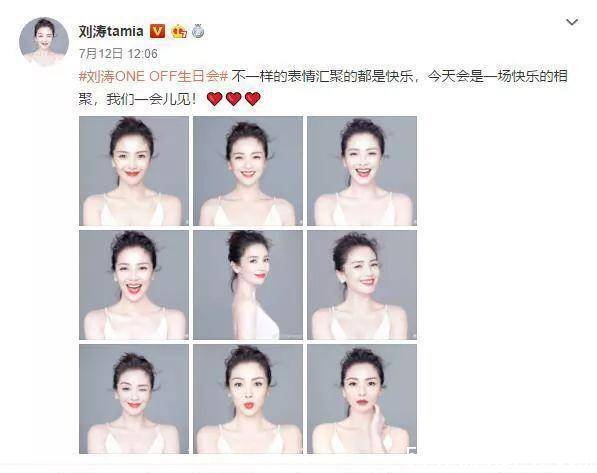Open the top-right laughing photo thumbnail

pyautogui.click(x=362, y=171)
